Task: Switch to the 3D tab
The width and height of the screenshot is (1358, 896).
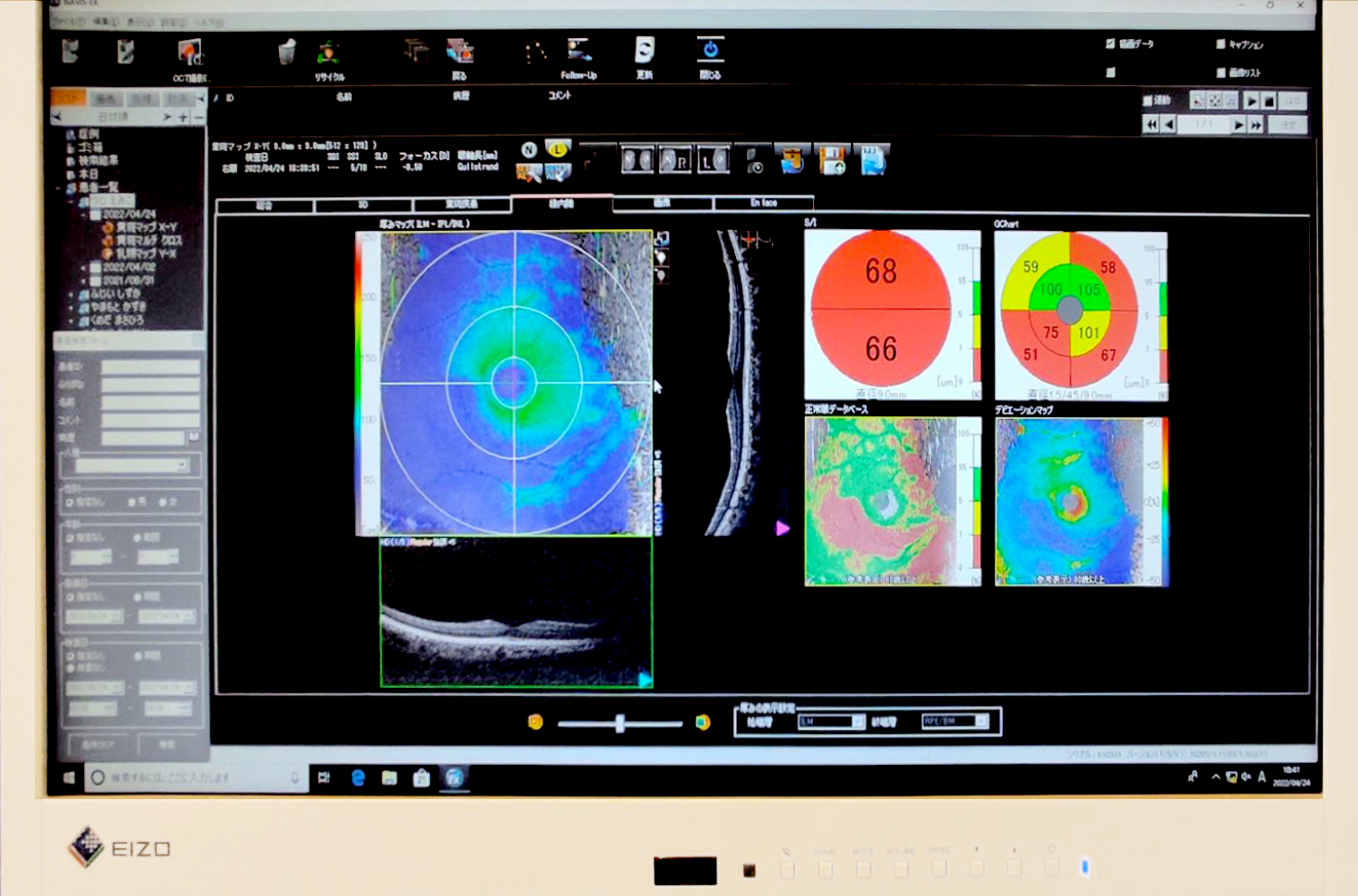Action: click(x=363, y=205)
